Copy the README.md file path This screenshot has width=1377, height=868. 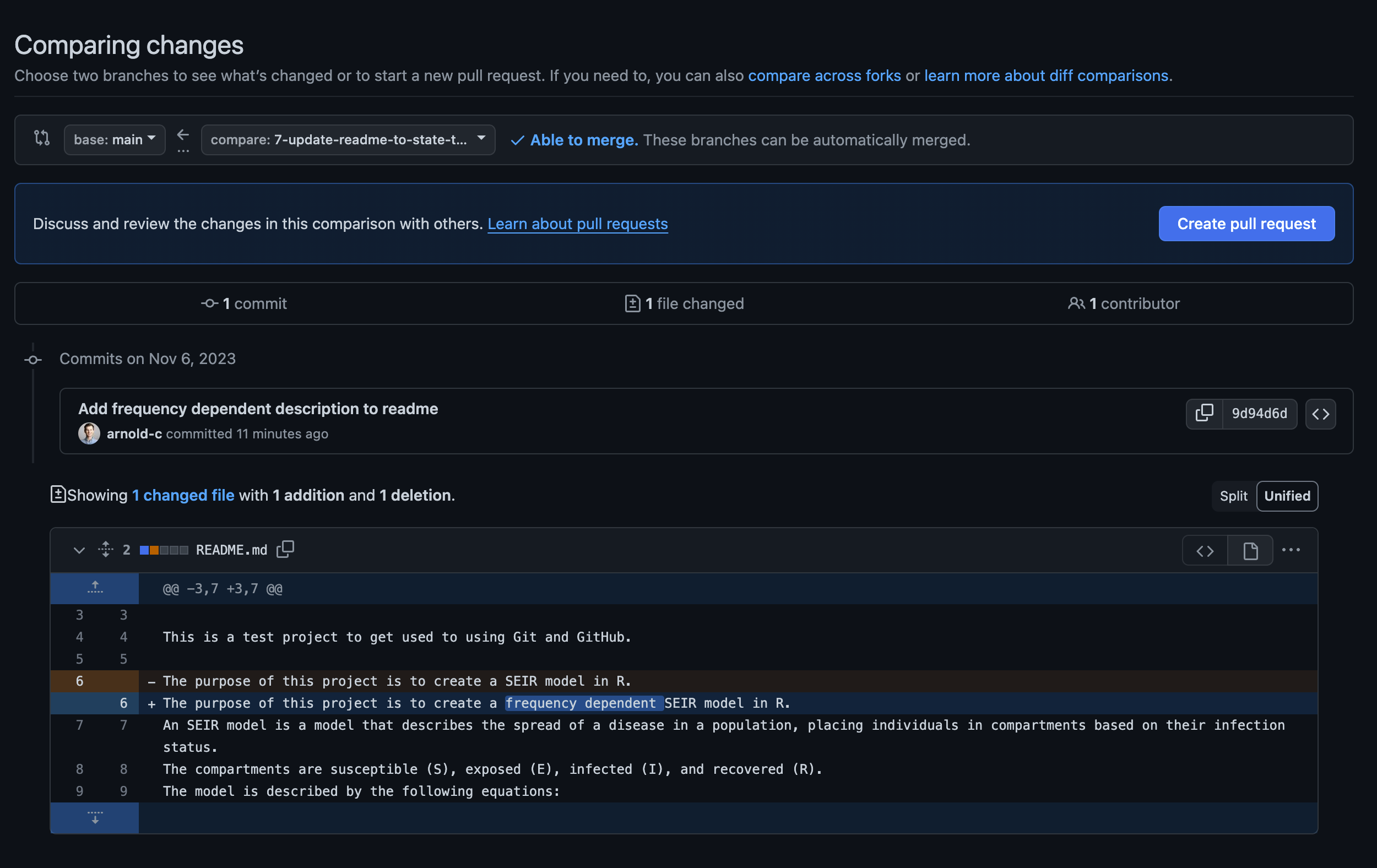pos(285,550)
